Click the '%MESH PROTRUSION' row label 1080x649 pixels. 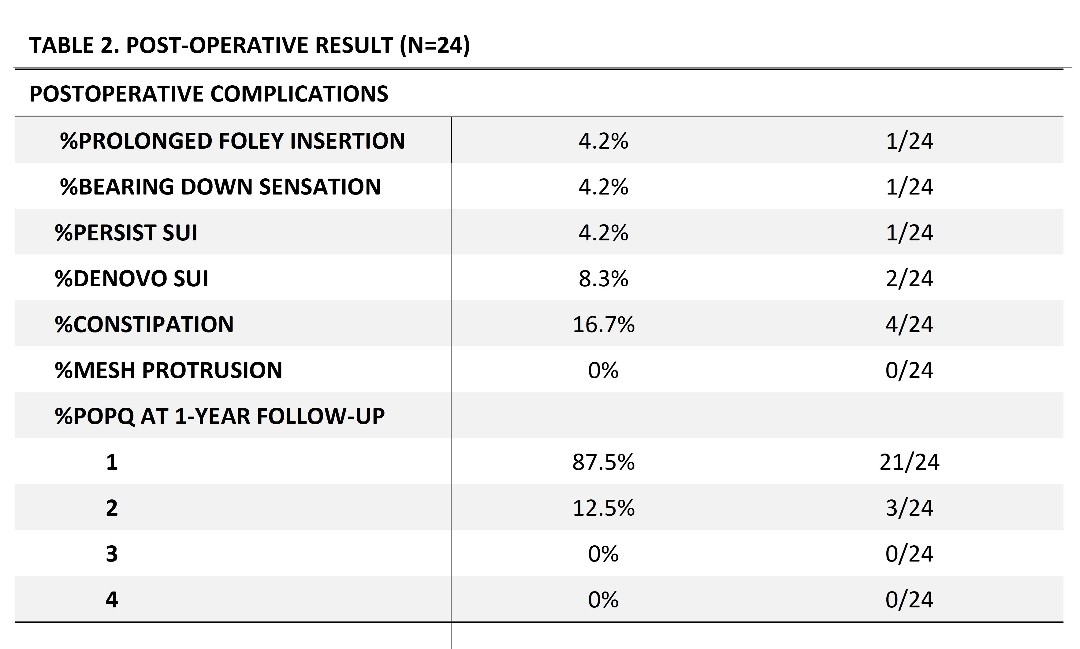(x=168, y=370)
